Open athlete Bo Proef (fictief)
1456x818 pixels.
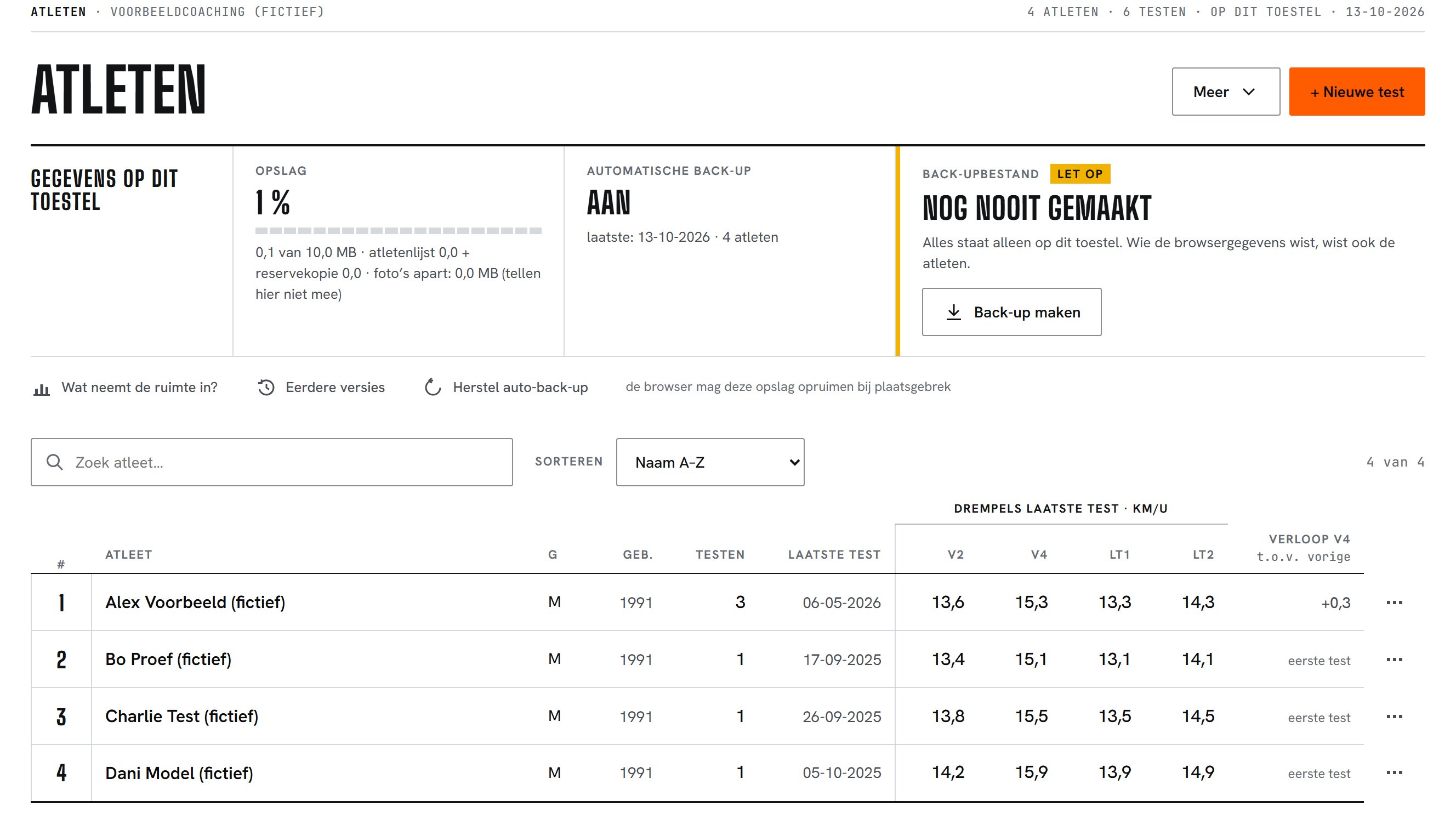(168, 659)
